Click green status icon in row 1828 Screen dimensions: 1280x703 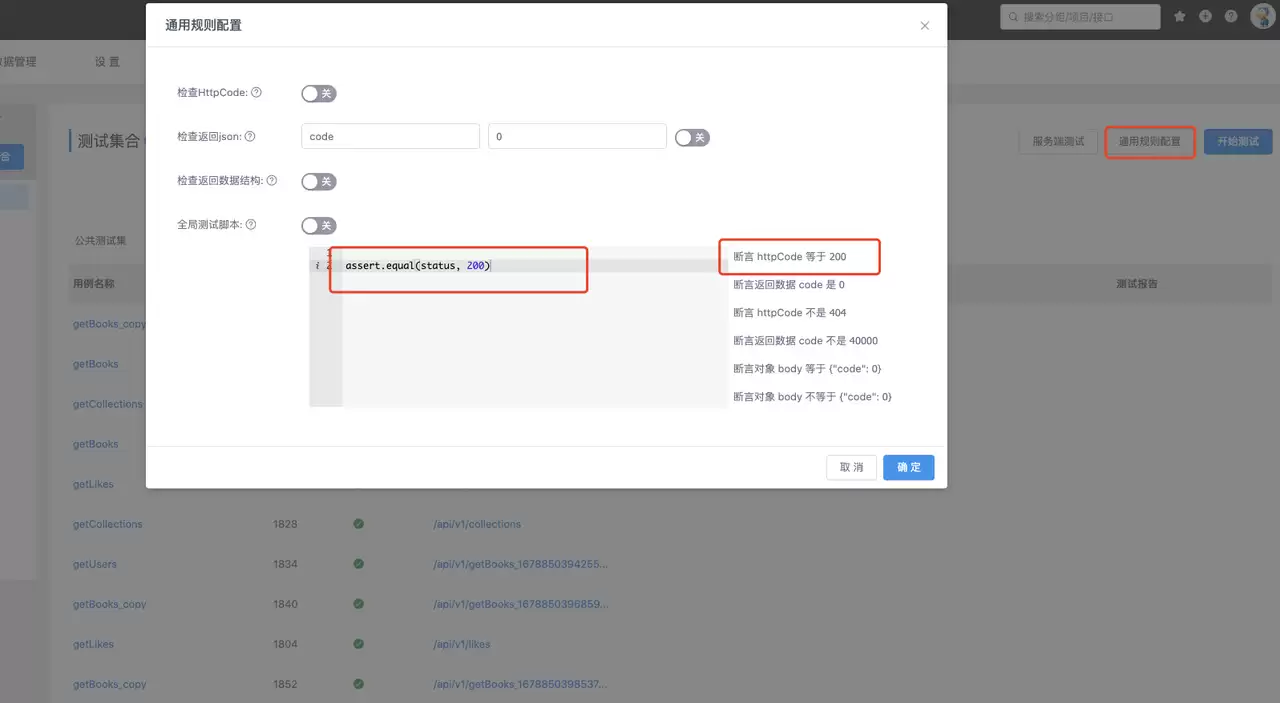point(358,524)
